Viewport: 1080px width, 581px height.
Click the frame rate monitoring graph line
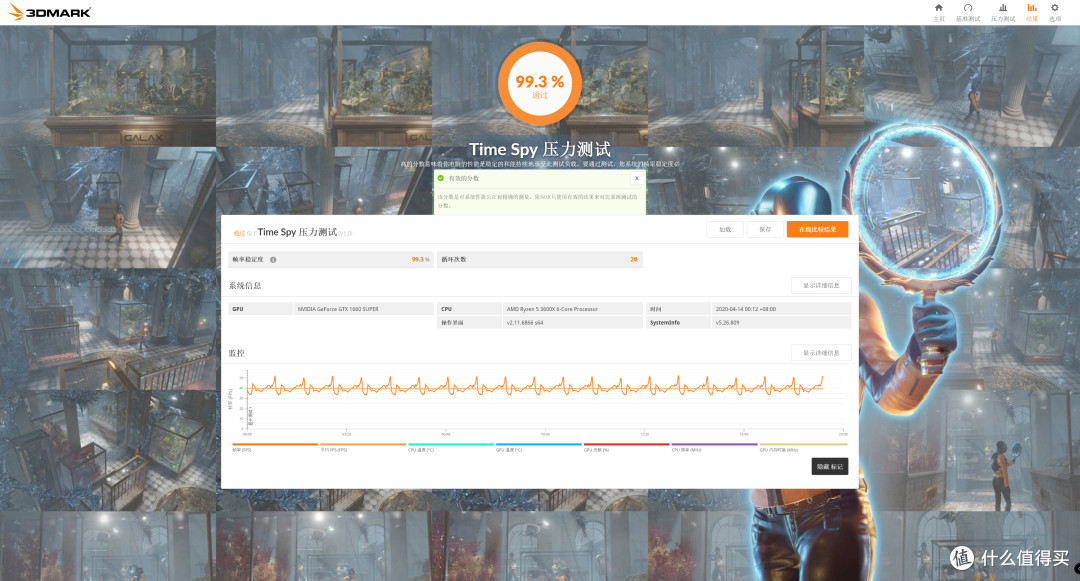pyautogui.click(x=534, y=386)
